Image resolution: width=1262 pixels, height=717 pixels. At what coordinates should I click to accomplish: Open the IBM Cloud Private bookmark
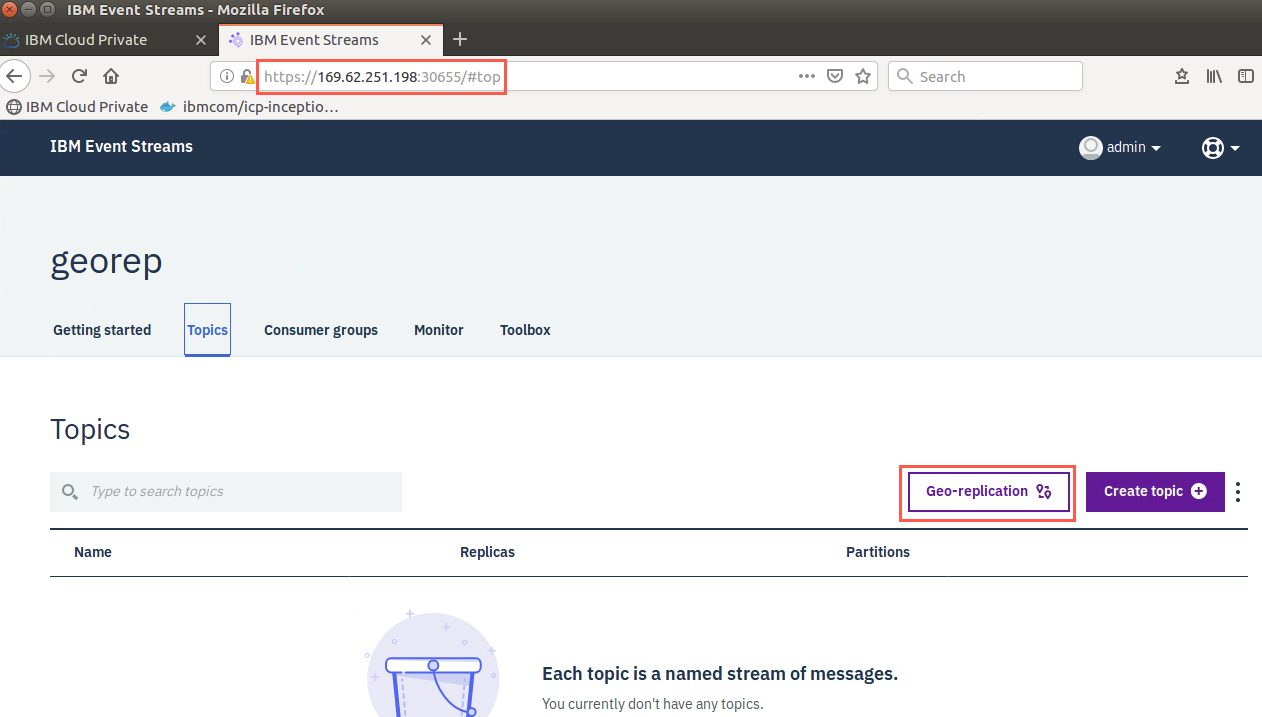(77, 107)
